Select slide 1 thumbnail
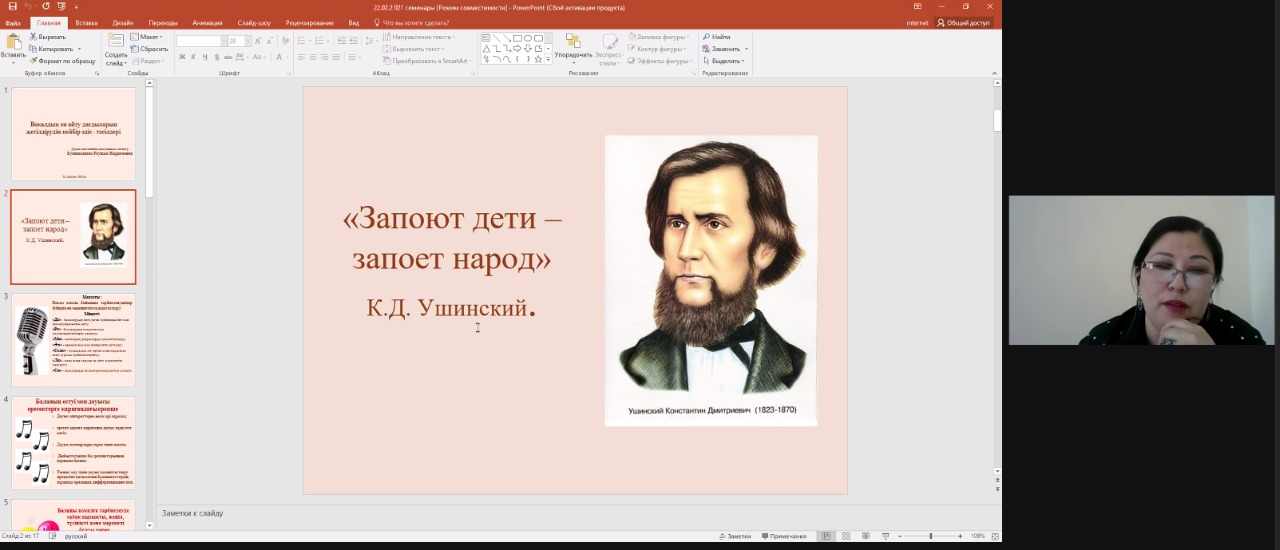1280x550 pixels. pos(73,134)
